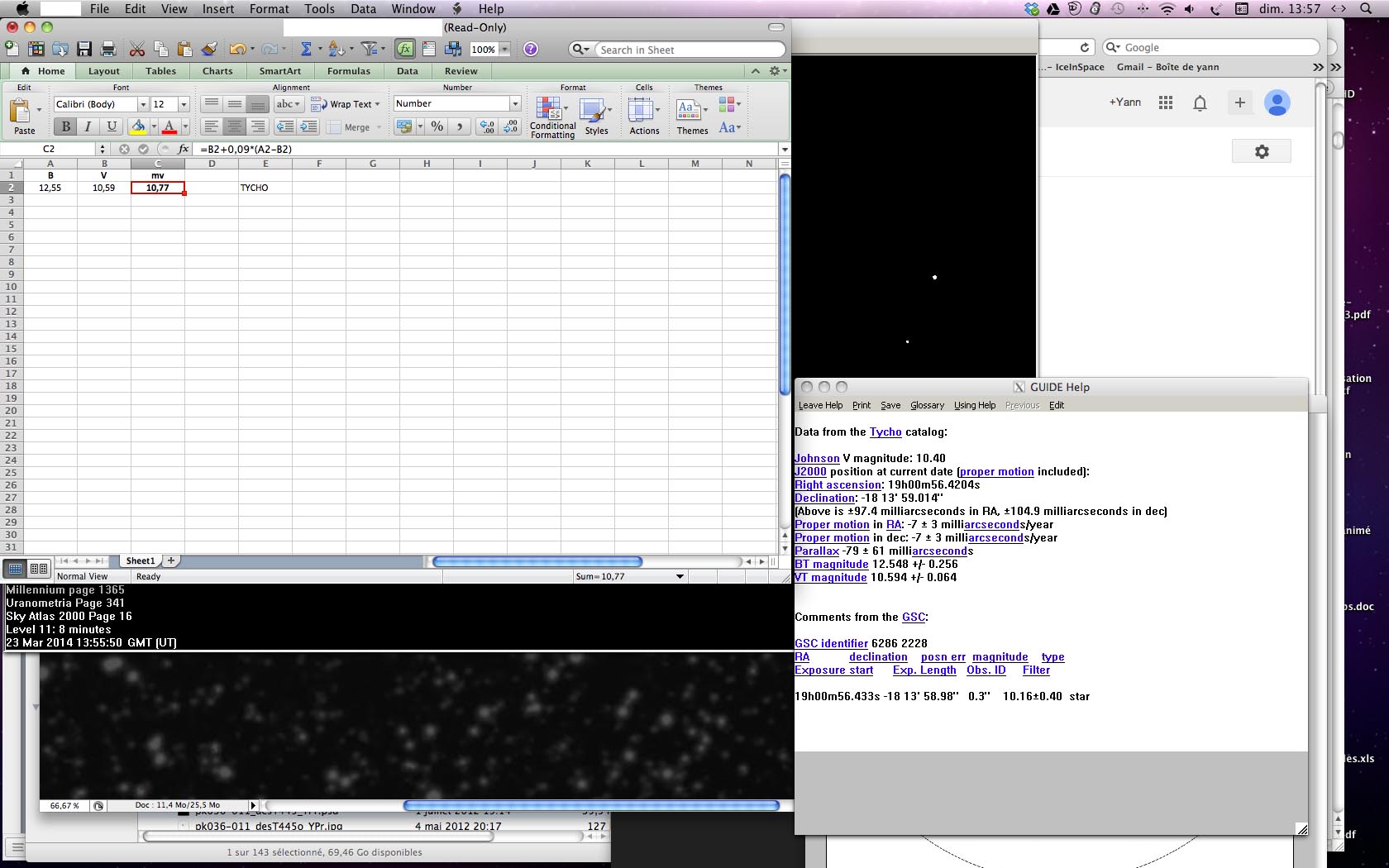Open the cell Name Box dropdown
The width and height of the screenshot is (1389, 868).
pos(103,149)
